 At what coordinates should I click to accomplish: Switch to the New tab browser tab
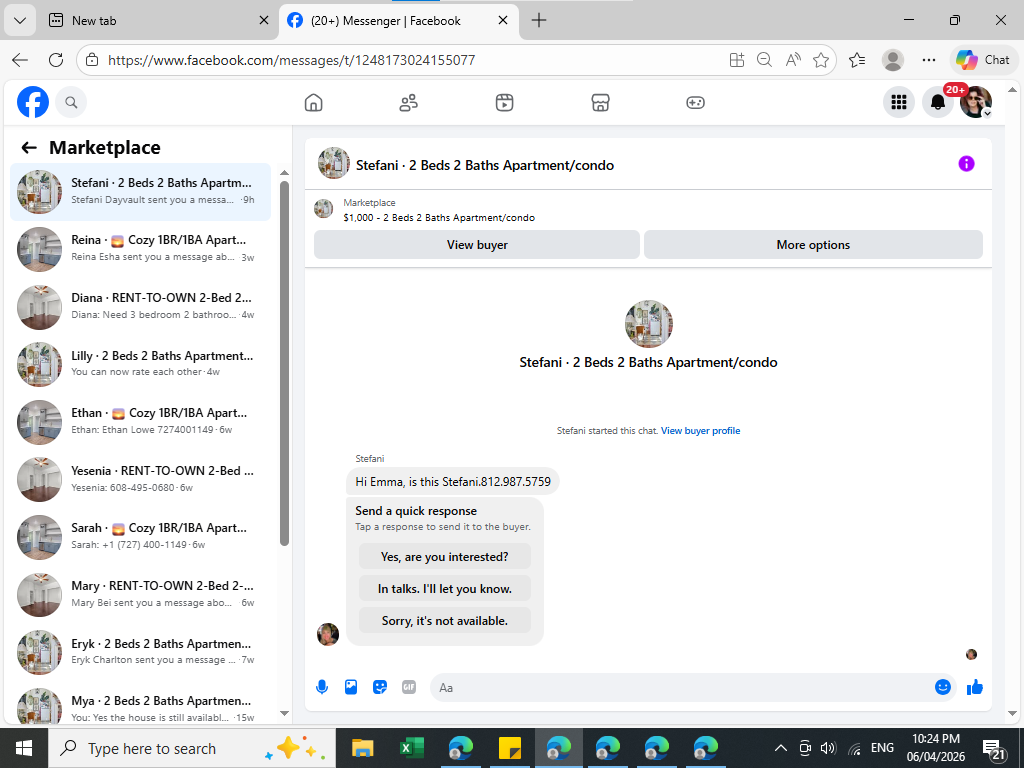click(155, 20)
